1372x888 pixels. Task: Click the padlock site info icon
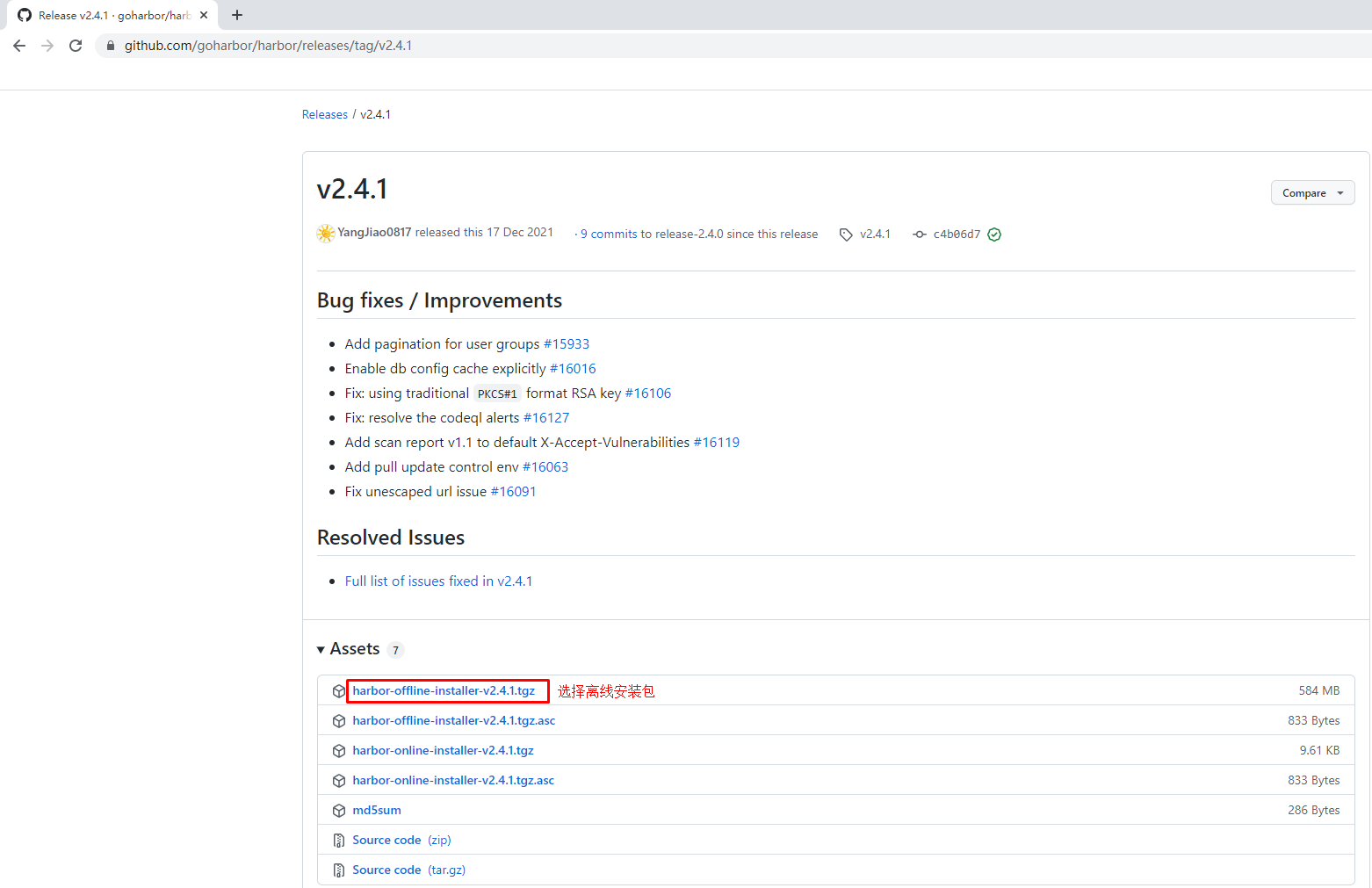coord(110,46)
